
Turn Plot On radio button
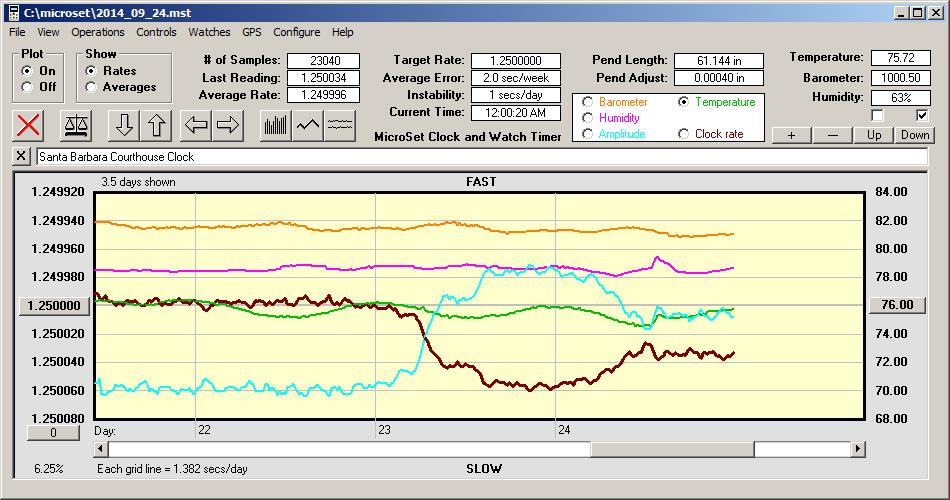coord(27,71)
